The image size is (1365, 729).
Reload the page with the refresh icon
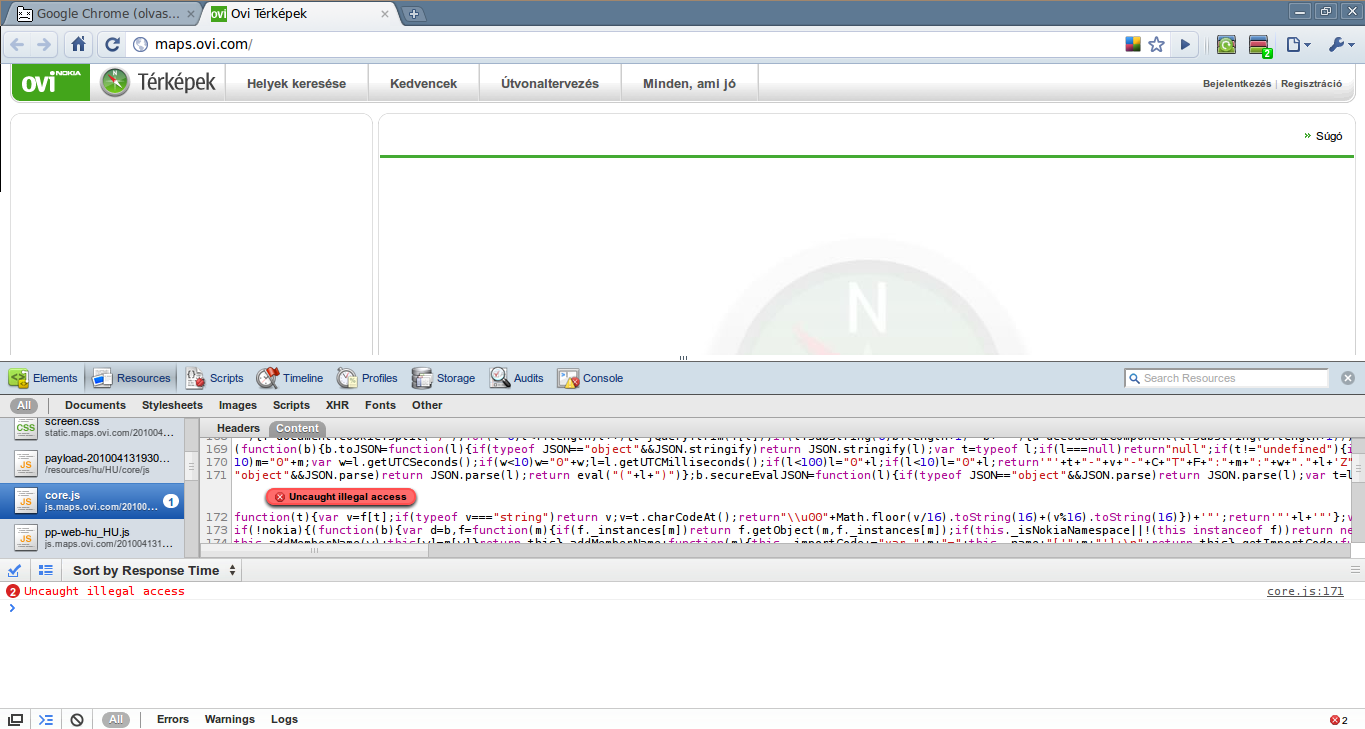(x=112, y=45)
